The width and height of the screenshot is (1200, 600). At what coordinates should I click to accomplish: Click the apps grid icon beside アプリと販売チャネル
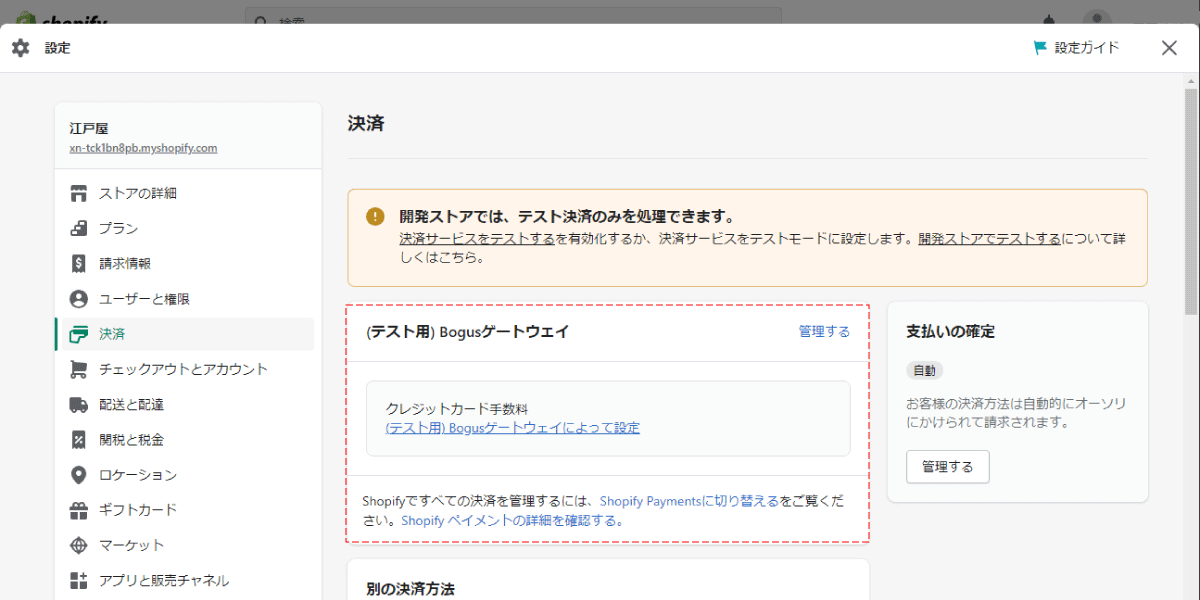79,580
